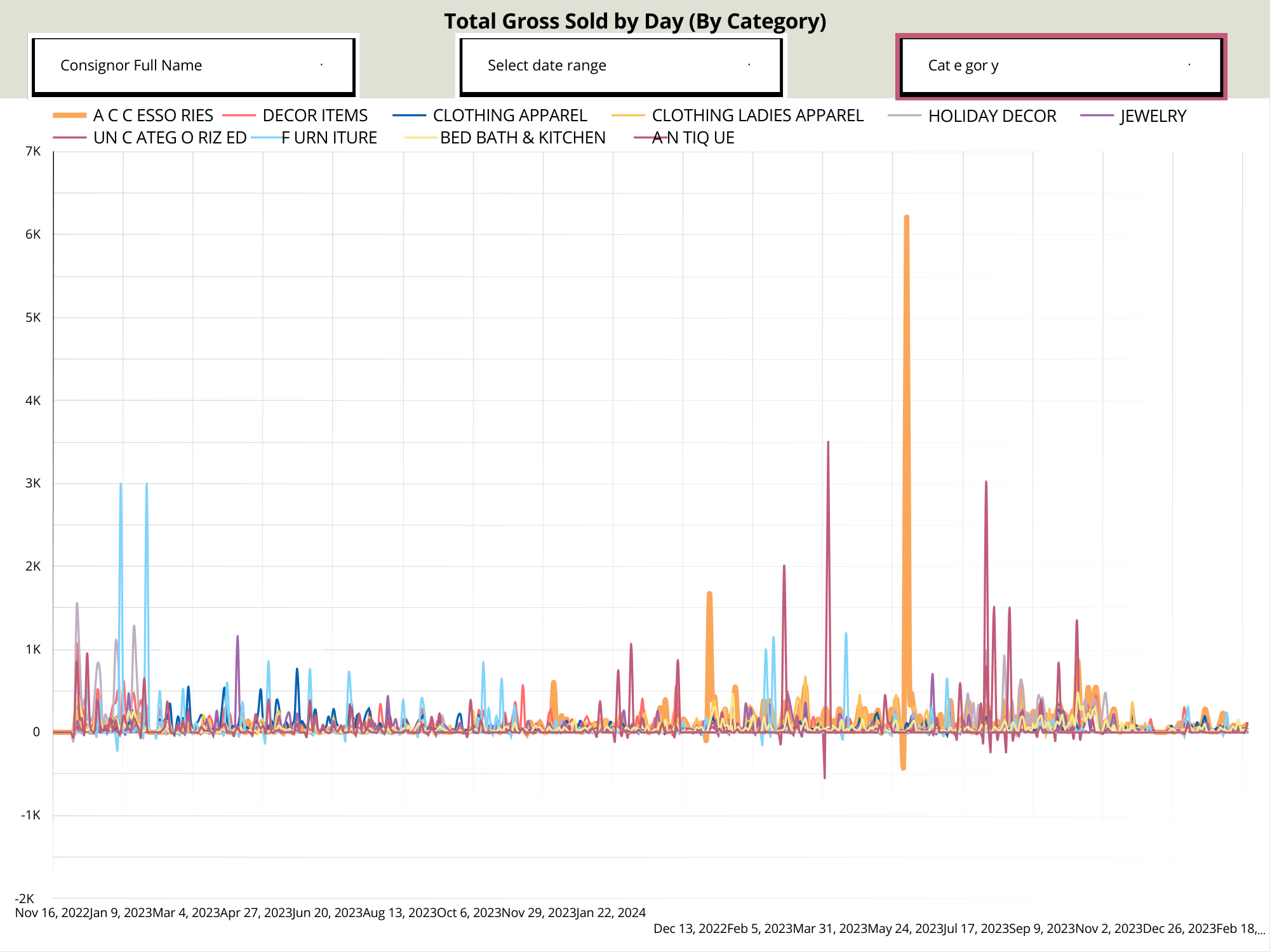The image size is (1270, 952).
Task: Open the Select date range dropdown
Action: click(x=620, y=66)
